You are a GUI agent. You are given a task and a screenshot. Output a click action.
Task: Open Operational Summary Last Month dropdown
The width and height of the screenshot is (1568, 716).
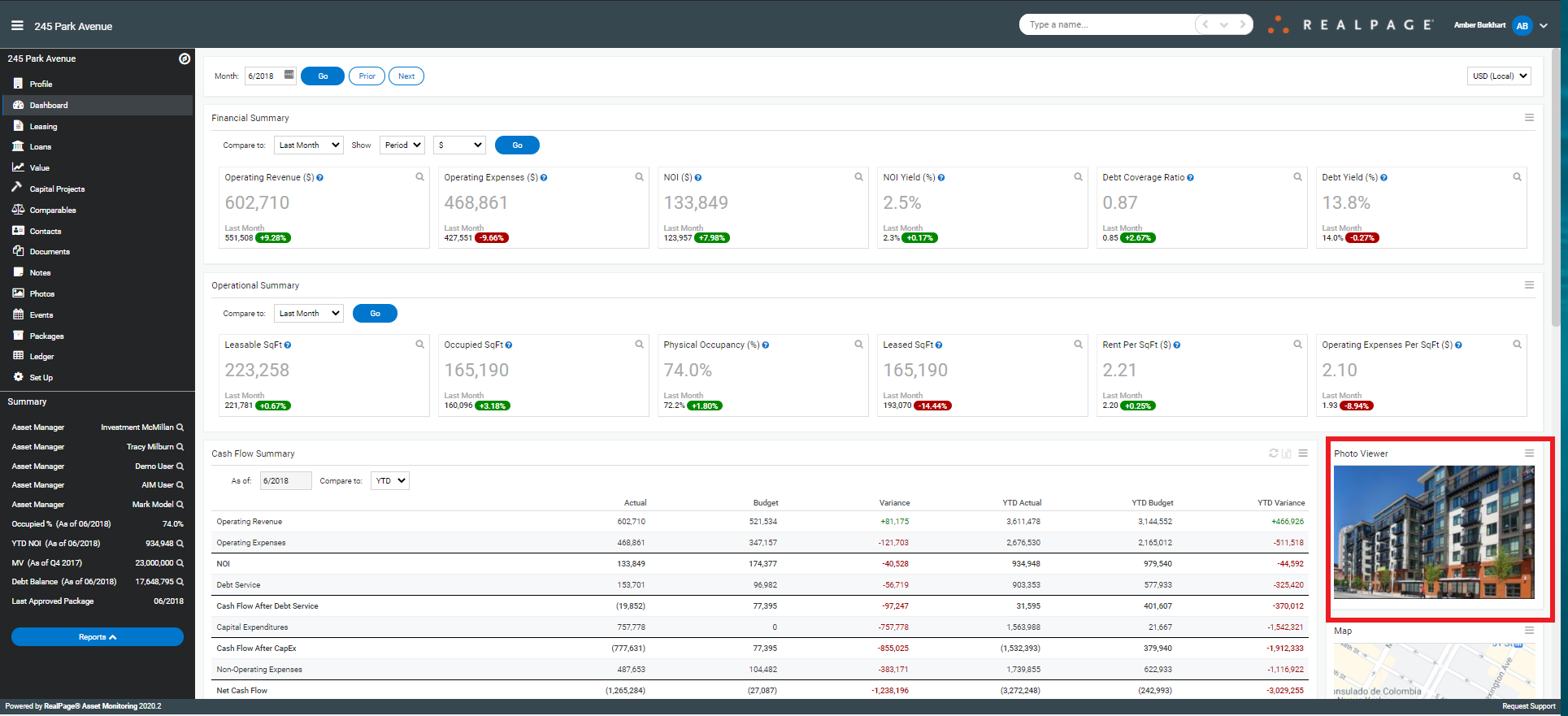(x=309, y=313)
